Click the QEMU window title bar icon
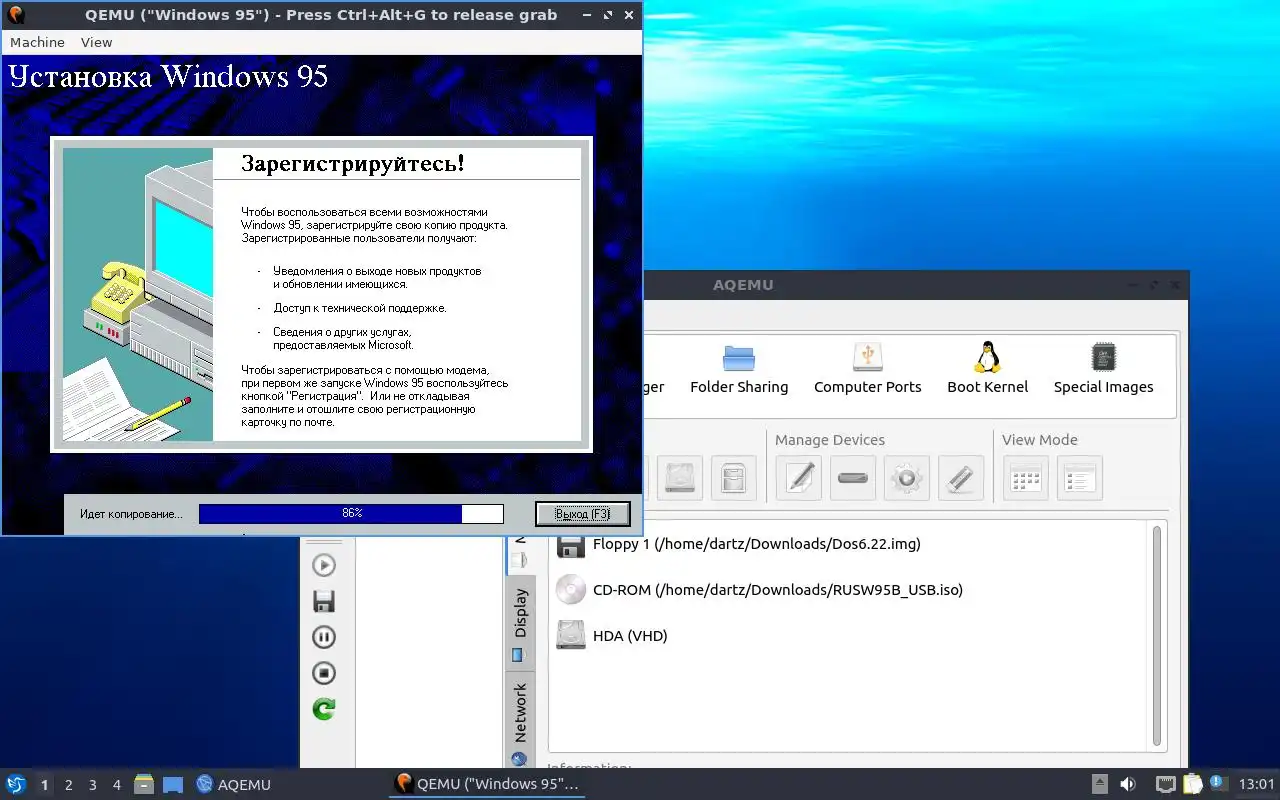Screen dimensions: 1280x800 15,15
